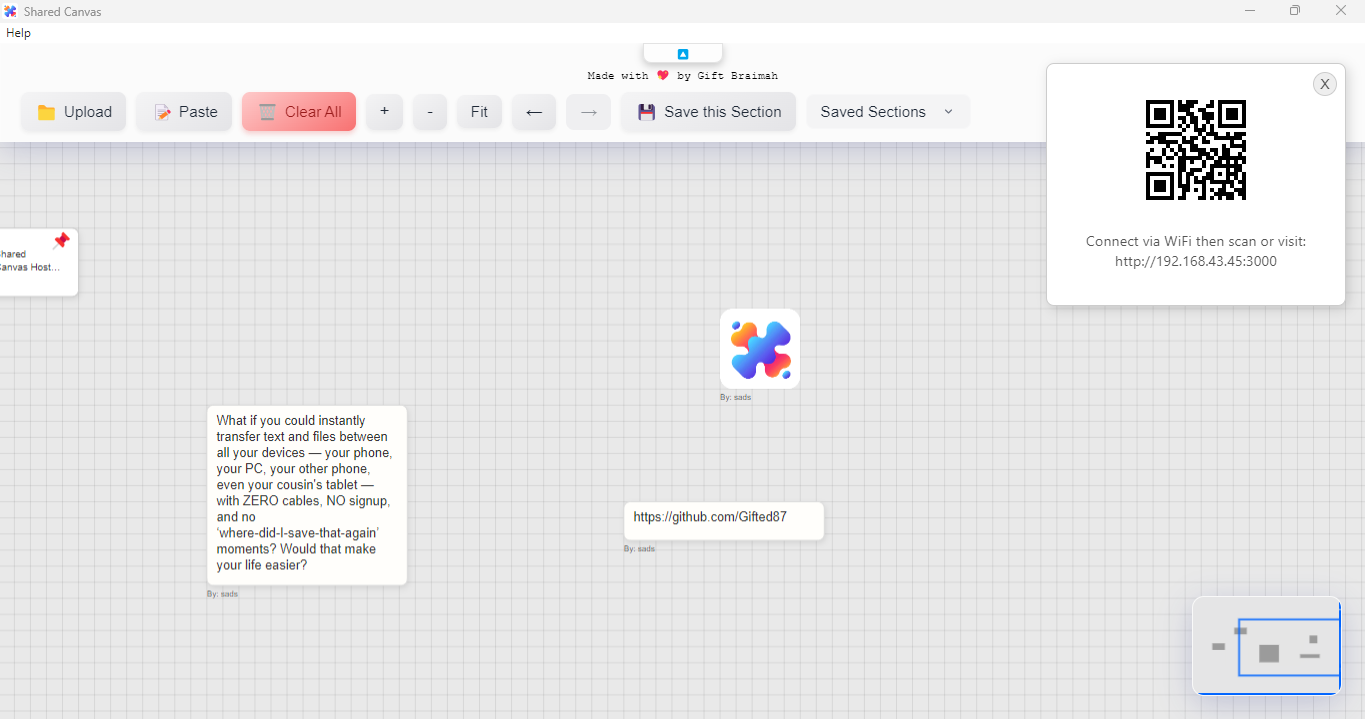Screen dimensions: 1365x719
Task: Click the Shared Canvas app icon in the title bar
Action: tap(11, 11)
